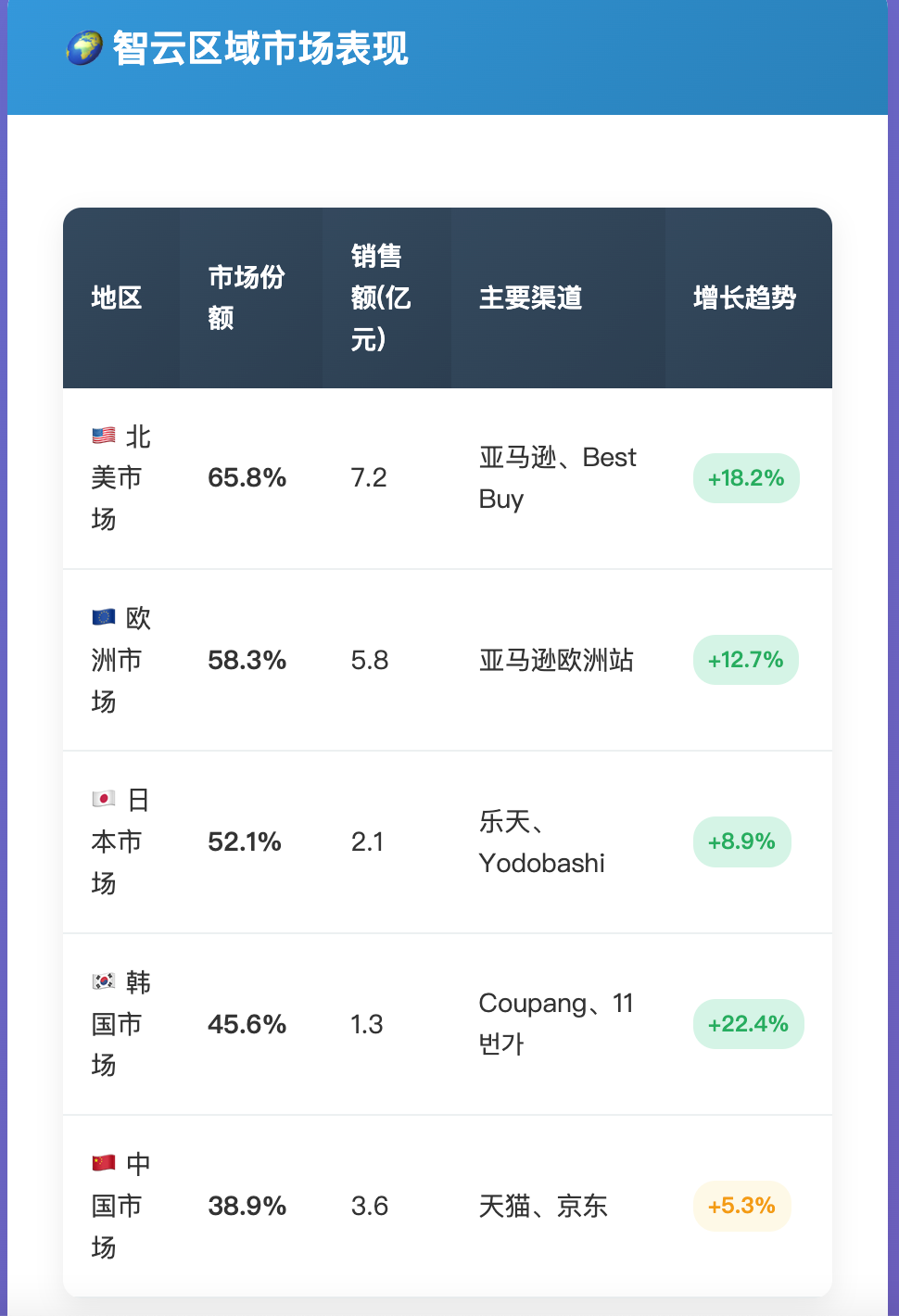Click the Japan flag icon
The image size is (899, 1316).
[x=104, y=799]
